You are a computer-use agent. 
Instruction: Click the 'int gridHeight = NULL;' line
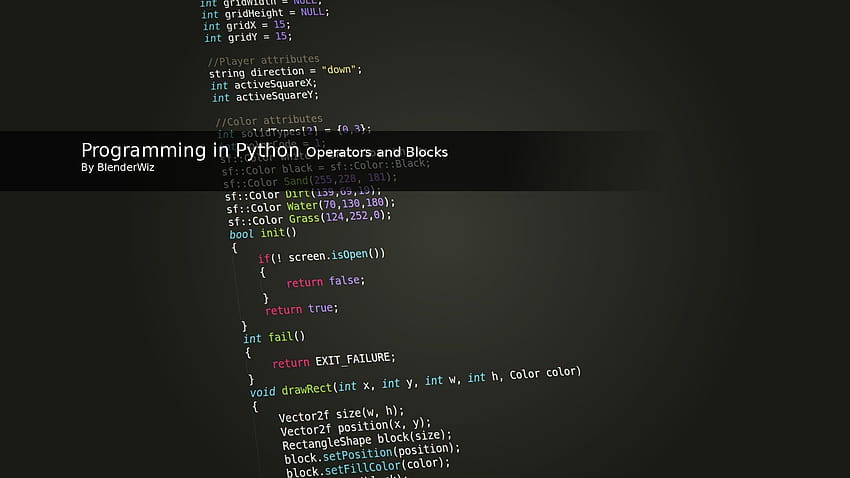(265, 12)
